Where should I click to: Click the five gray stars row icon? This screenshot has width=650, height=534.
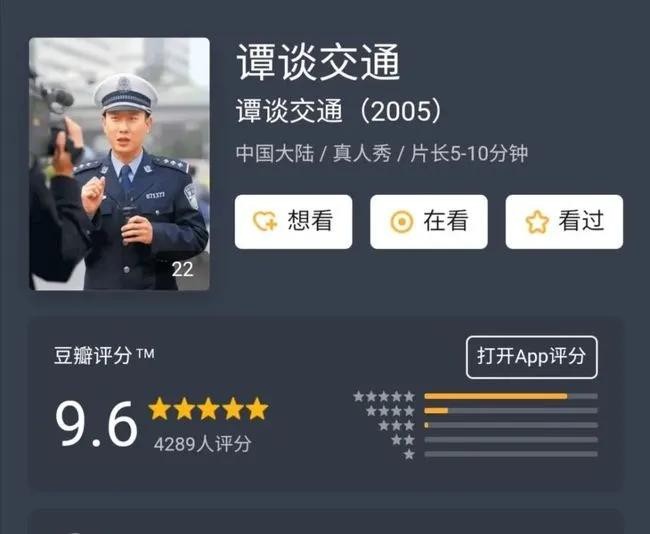coord(384,396)
